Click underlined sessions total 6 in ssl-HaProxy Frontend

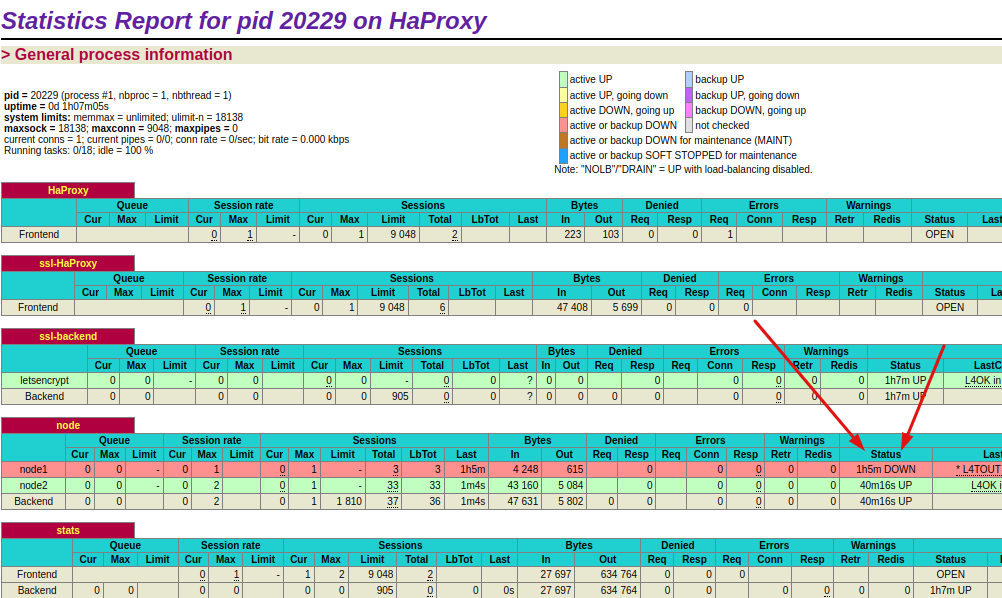tap(442, 308)
